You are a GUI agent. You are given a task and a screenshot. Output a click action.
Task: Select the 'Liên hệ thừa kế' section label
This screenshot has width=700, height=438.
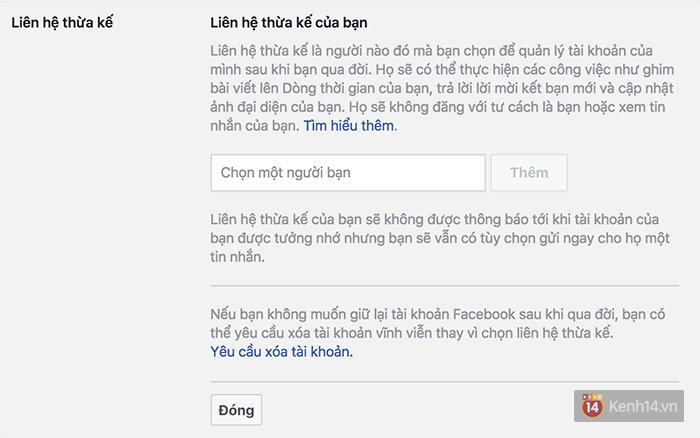tap(62, 22)
